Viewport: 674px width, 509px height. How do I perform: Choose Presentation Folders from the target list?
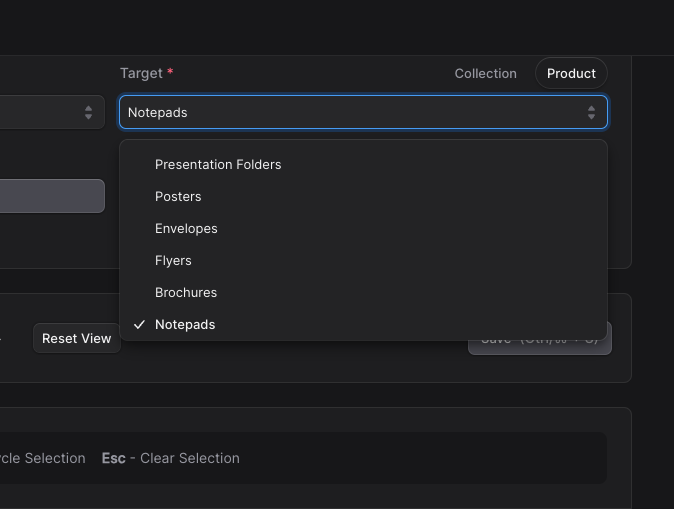tap(363, 165)
